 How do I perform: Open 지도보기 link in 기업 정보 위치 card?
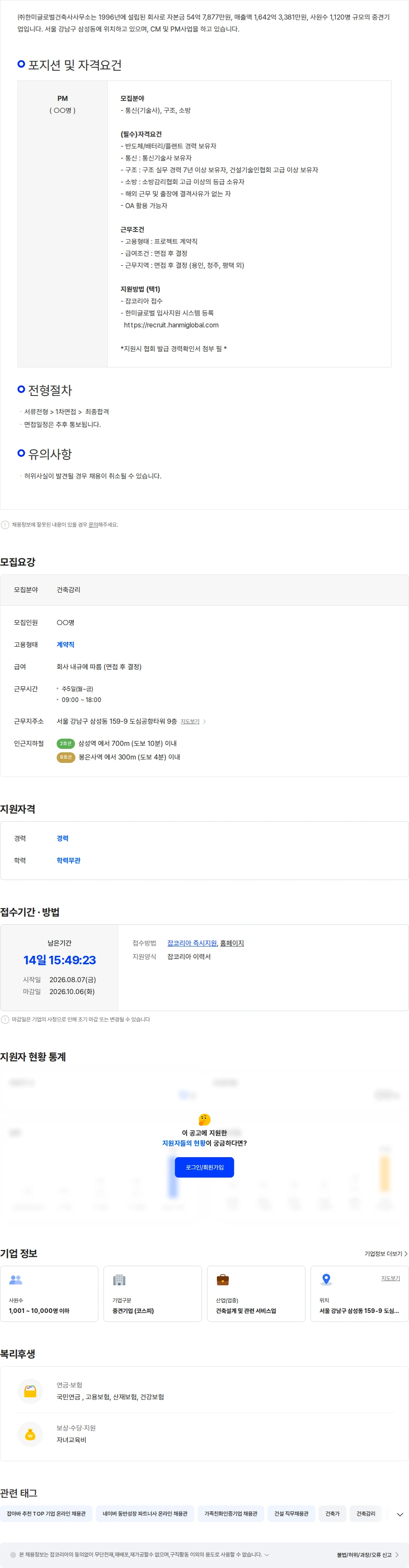[x=391, y=1278]
